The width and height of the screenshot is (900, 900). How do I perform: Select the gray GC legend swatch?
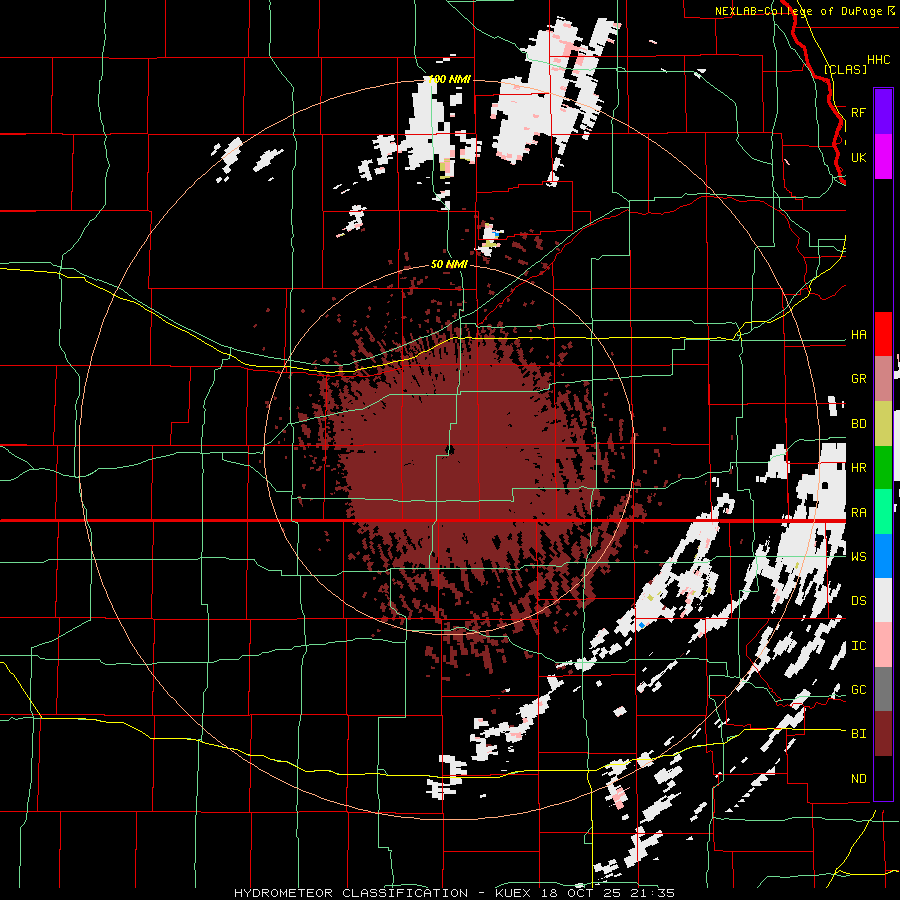click(x=883, y=689)
